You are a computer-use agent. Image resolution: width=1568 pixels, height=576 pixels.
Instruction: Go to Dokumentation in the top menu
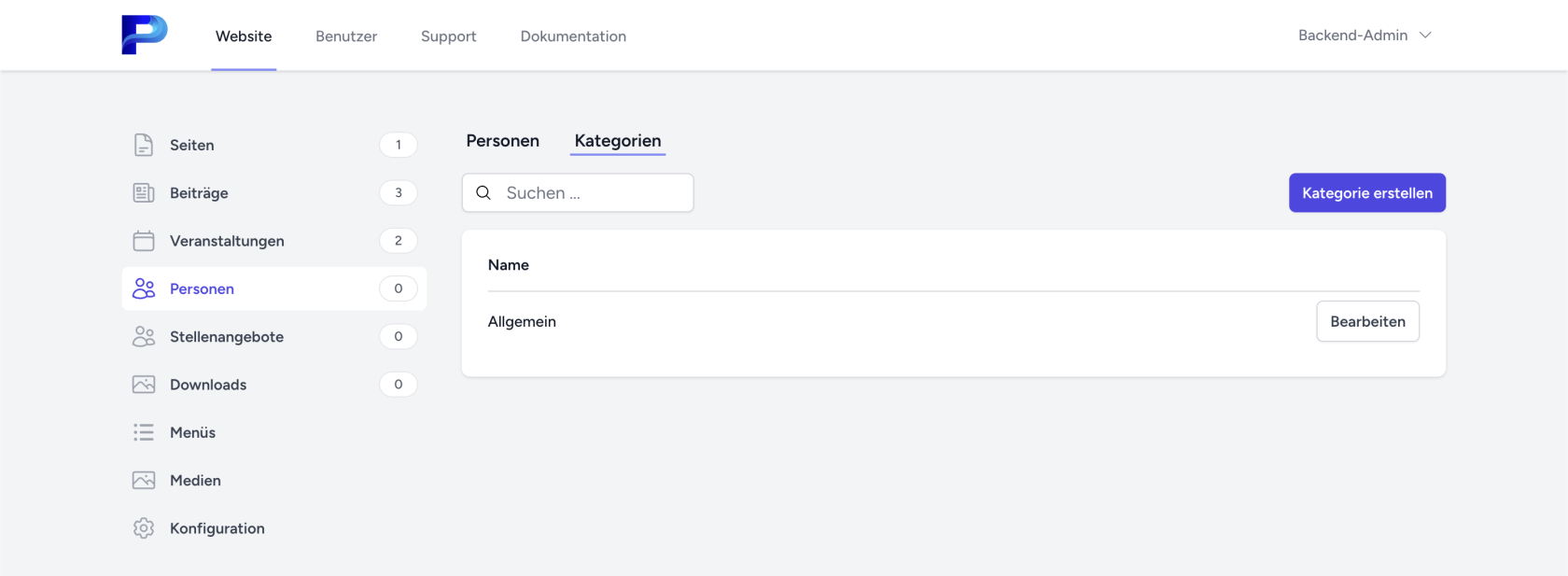pos(573,36)
